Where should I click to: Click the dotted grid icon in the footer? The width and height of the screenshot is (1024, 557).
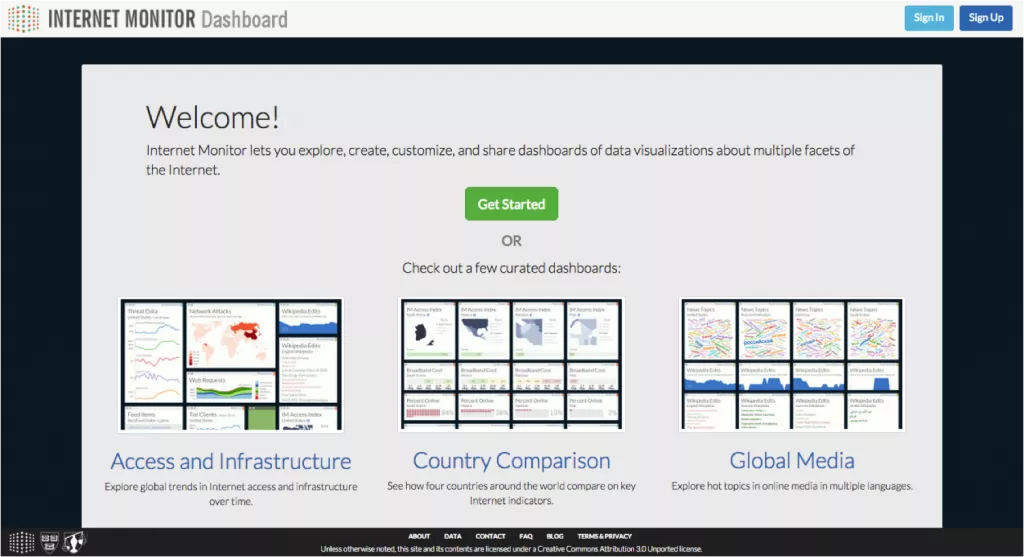coord(22,542)
